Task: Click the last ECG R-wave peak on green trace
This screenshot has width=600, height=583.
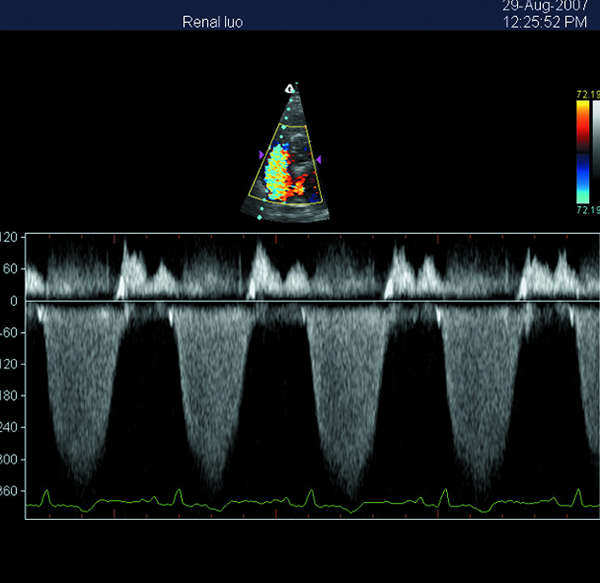Action: pyautogui.click(x=579, y=491)
